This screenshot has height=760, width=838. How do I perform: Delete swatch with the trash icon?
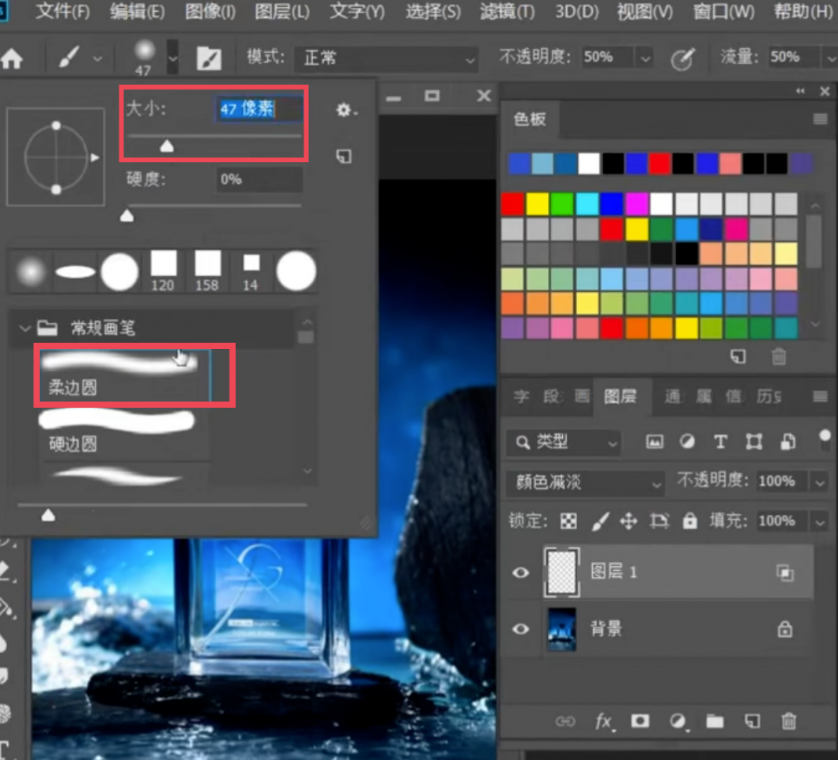pyautogui.click(x=779, y=356)
